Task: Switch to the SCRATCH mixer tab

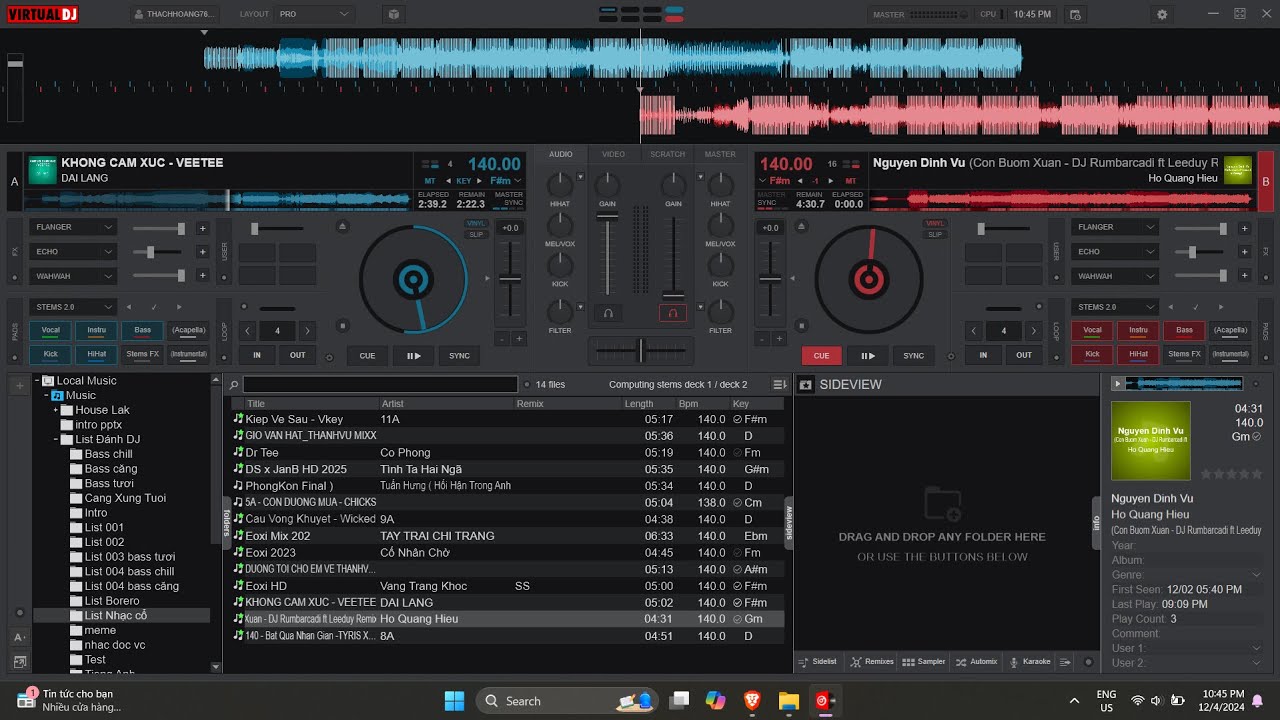Action: coord(667,154)
